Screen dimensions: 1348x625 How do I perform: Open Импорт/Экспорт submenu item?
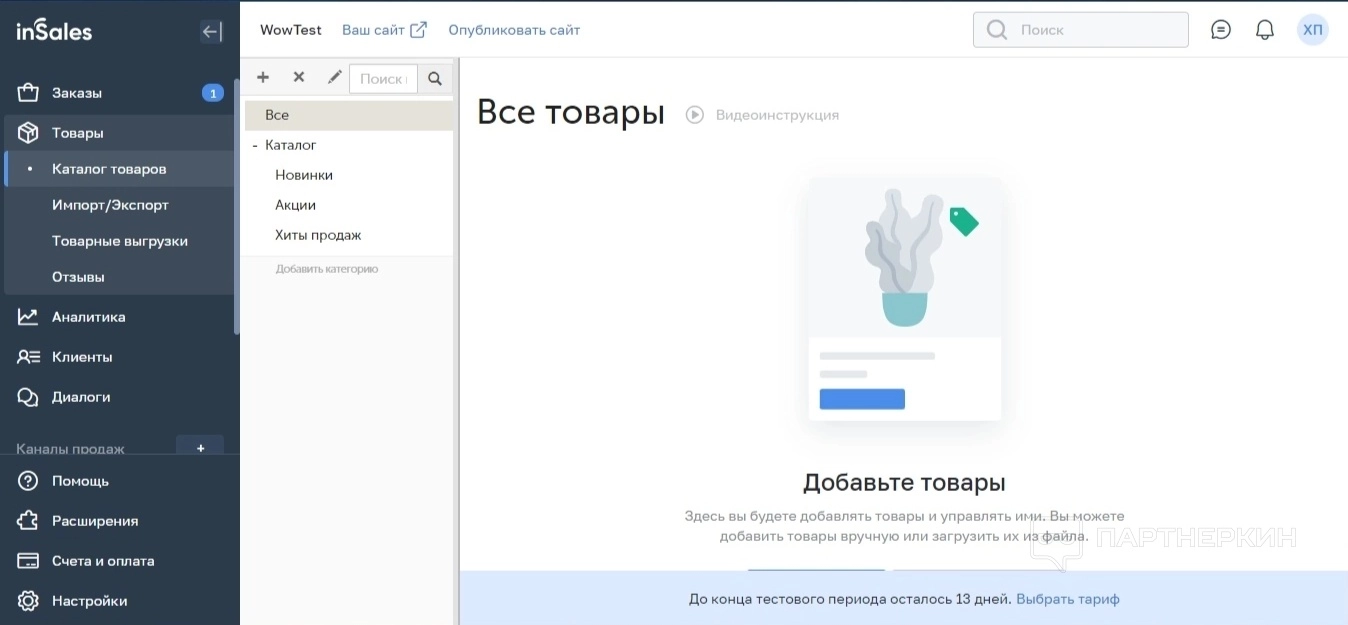[110, 205]
